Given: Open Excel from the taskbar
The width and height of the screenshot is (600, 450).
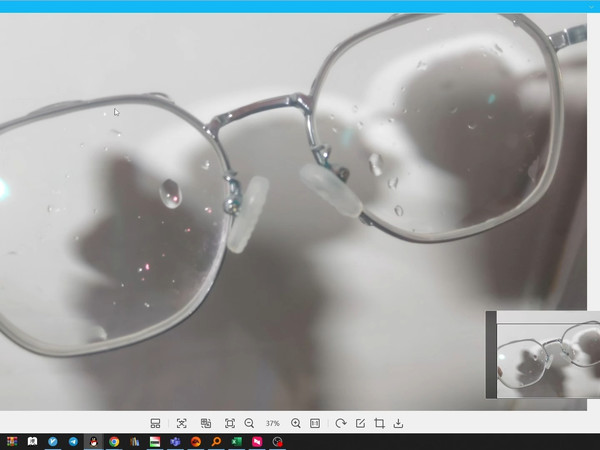Looking at the screenshot, I should coord(237,442).
